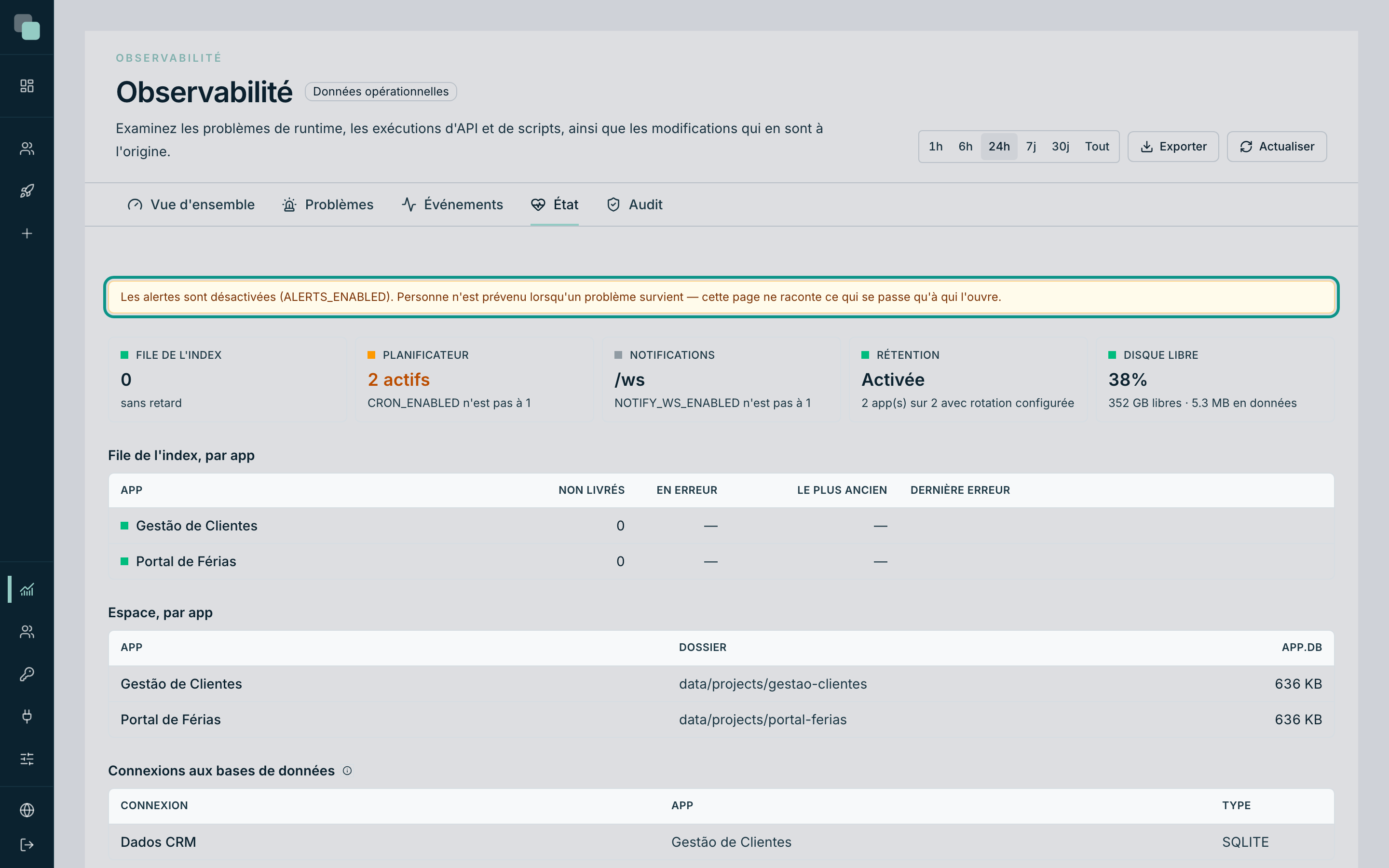Click the Actualiser button
Screen dimensions: 1389x868
click(1277, 147)
